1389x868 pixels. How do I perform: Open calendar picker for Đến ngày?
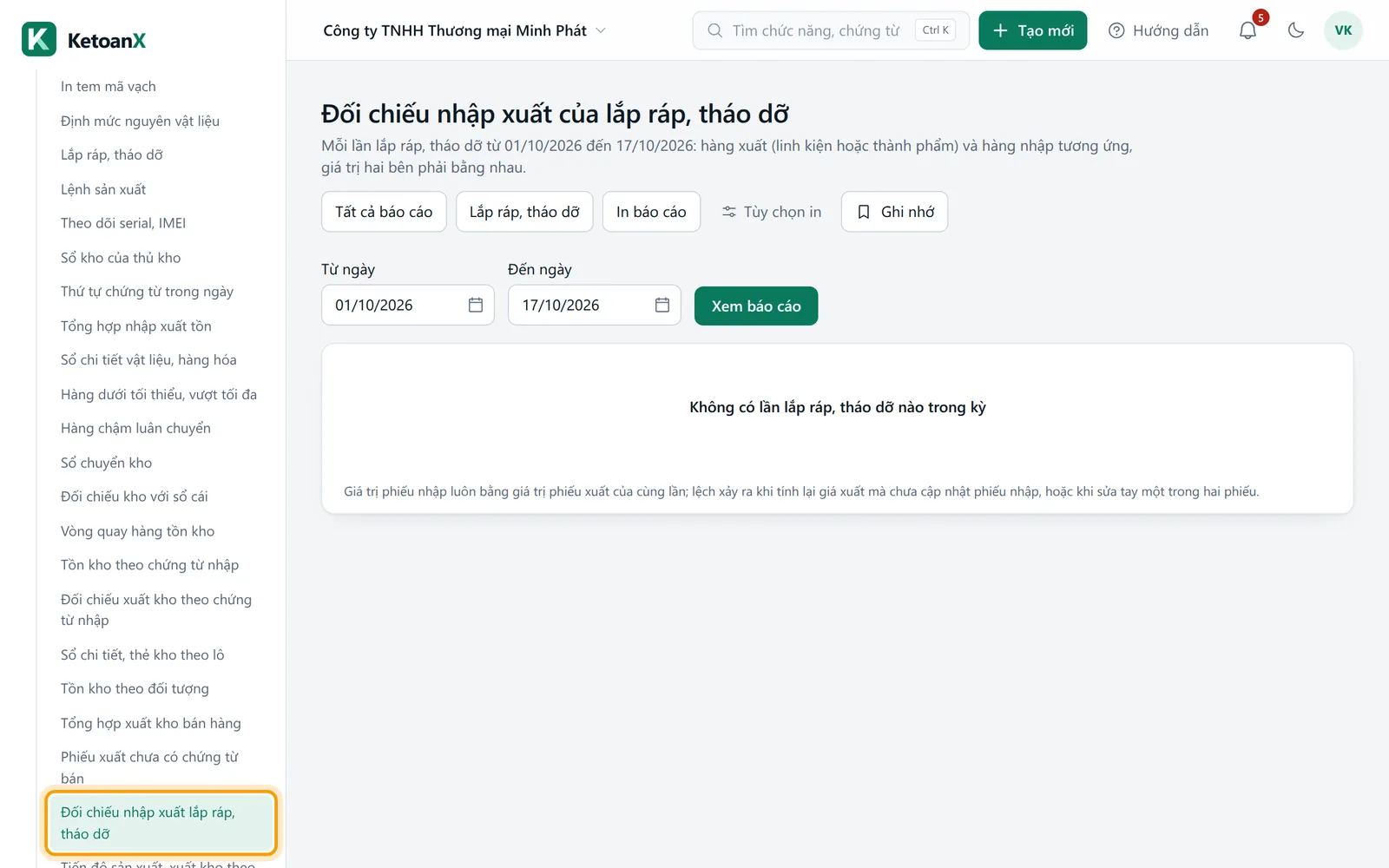pos(662,305)
